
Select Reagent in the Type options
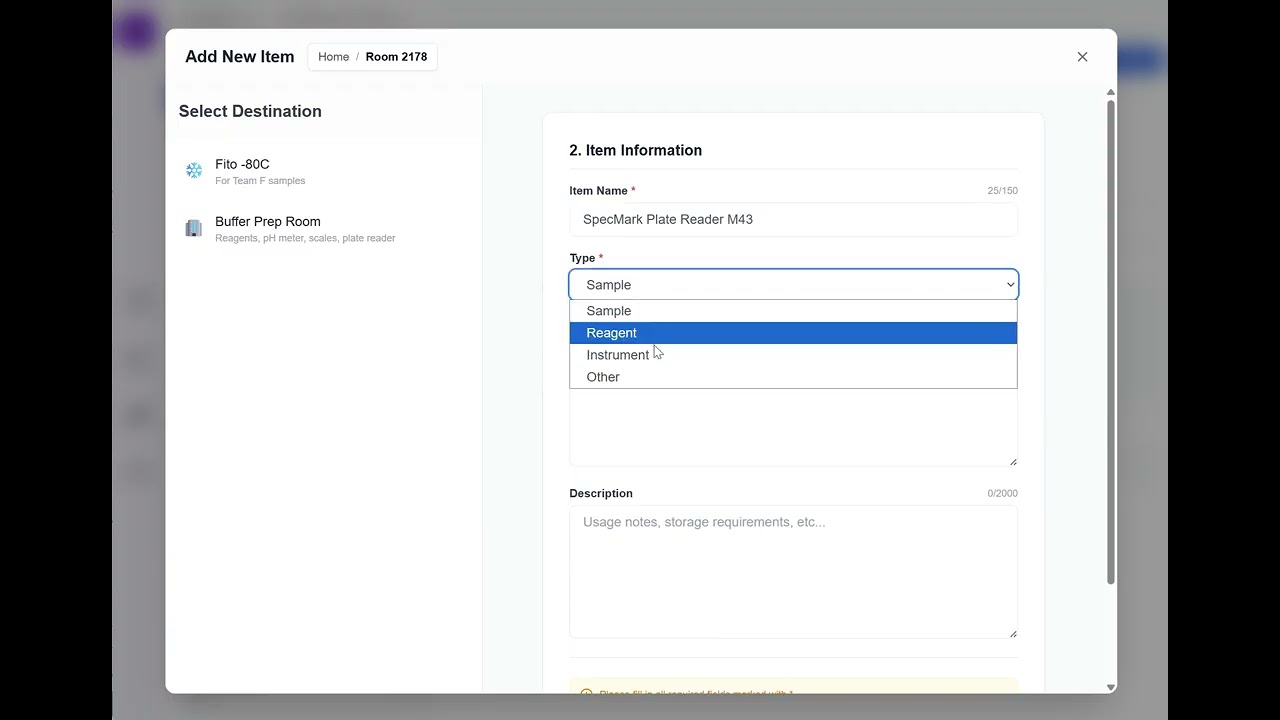tap(611, 333)
